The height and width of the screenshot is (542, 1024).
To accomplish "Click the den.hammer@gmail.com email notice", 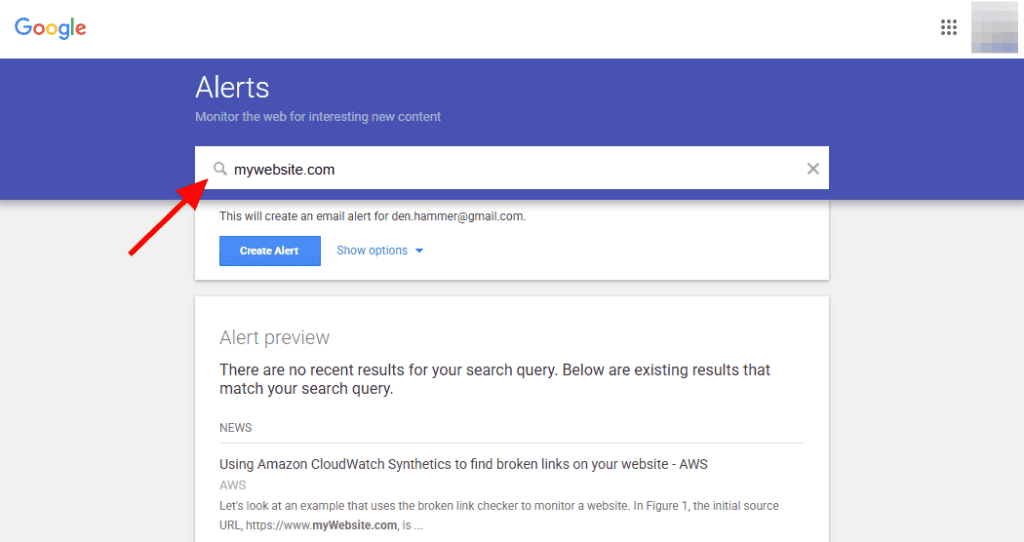I will coord(372,216).
